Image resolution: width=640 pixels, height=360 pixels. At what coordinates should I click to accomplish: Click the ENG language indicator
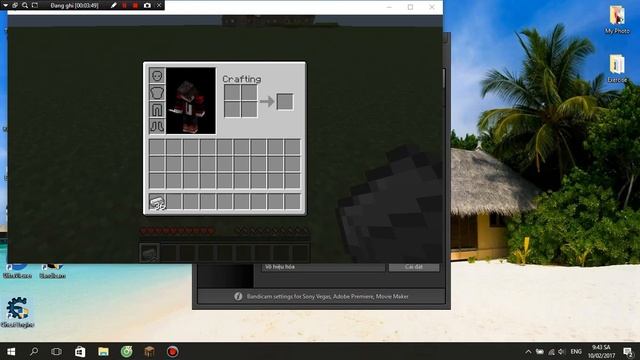coord(576,351)
